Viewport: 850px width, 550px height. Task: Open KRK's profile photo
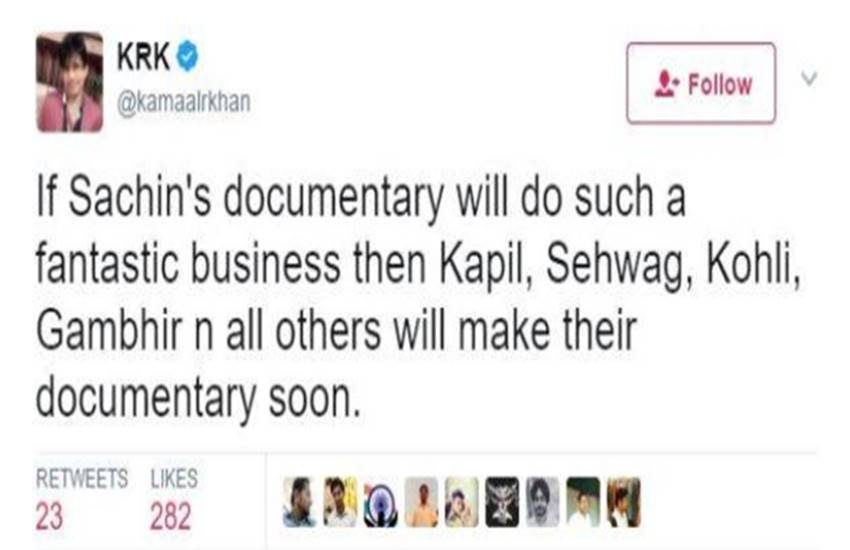click(69, 82)
